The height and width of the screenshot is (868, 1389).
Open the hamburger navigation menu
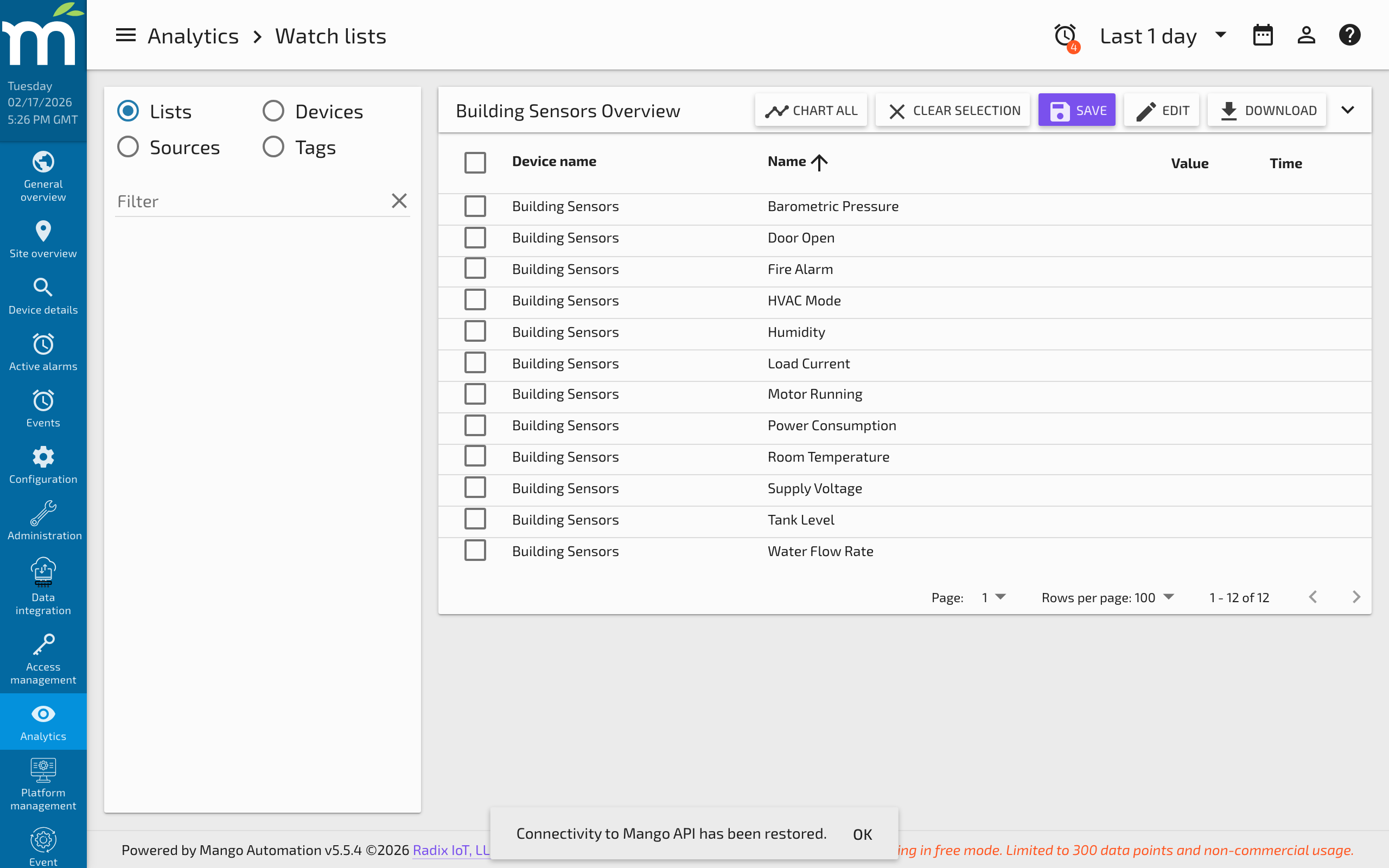pos(125,34)
